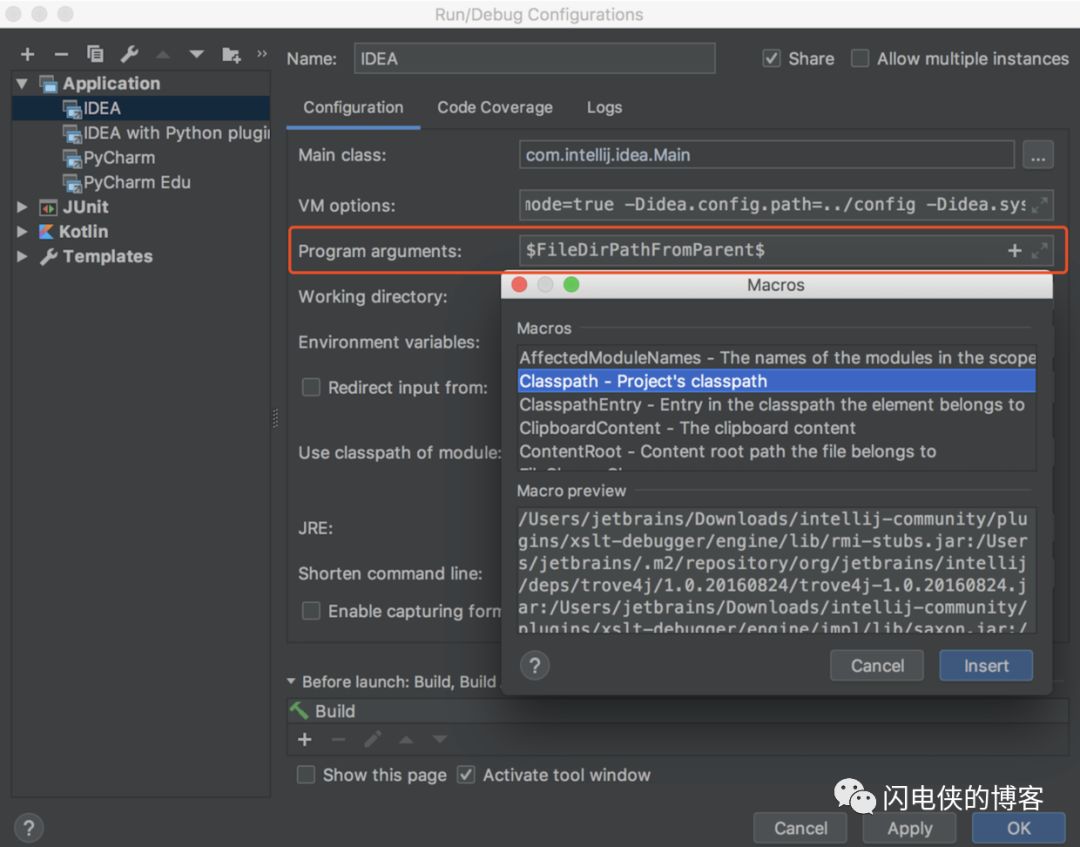Click Insert in Macros dialog
Image resolution: width=1080 pixels, height=847 pixels.
point(986,666)
